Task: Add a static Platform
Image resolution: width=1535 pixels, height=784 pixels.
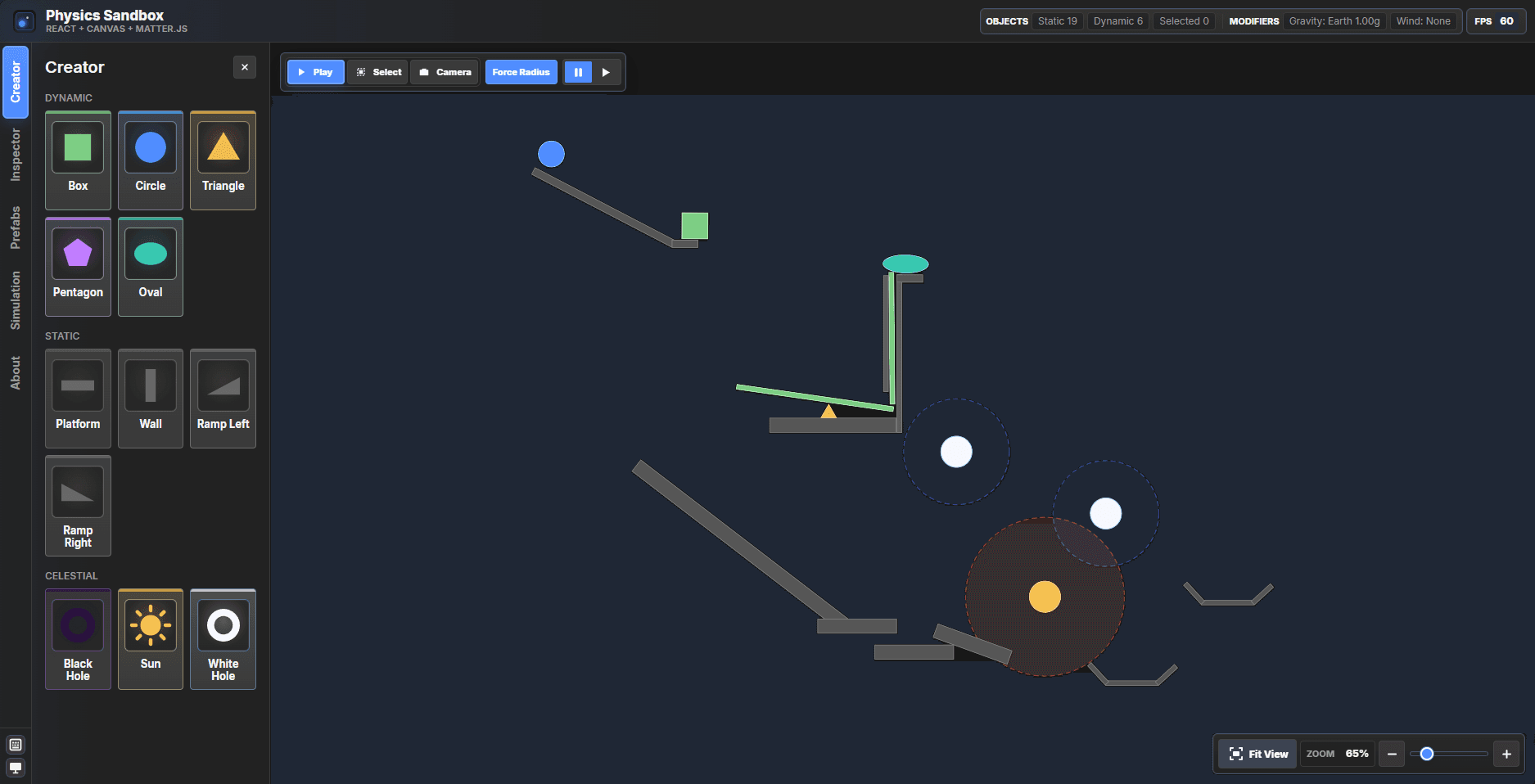Action: (78, 399)
